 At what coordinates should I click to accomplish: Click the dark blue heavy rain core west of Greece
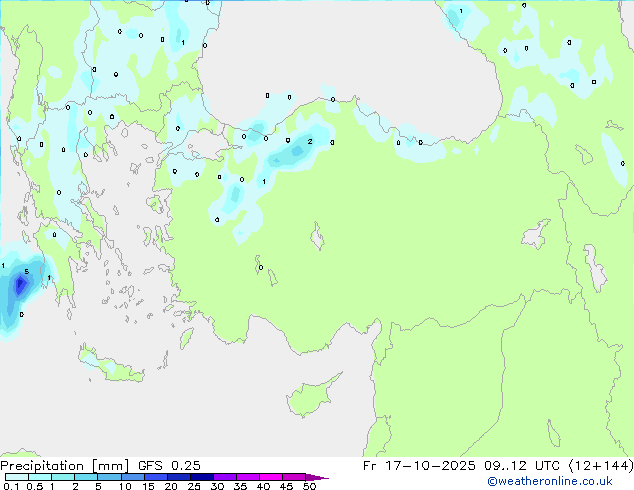20,285
